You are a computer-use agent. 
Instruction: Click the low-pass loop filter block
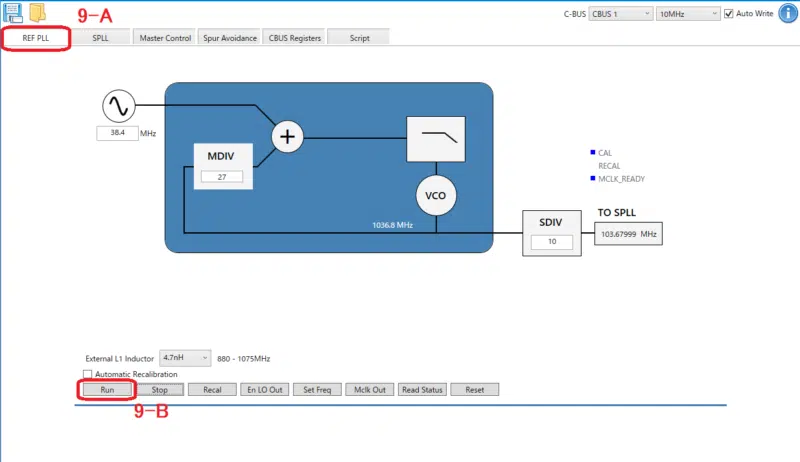point(435,138)
